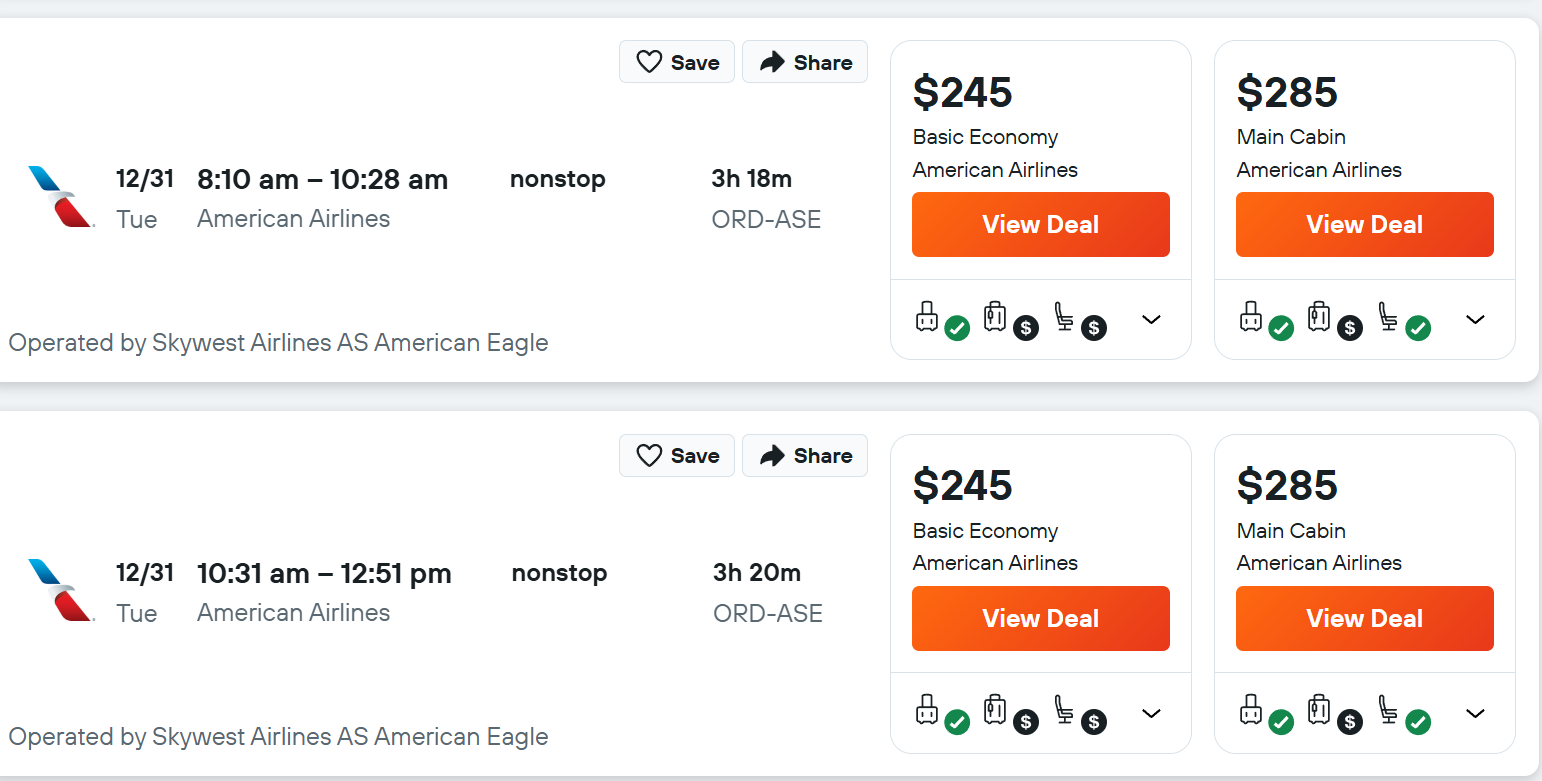1542x781 pixels.
Task: Click the seat fee icon in the 10:31 am Basic Economy card
Action: pyautogui.click(x=1079, y=713)
